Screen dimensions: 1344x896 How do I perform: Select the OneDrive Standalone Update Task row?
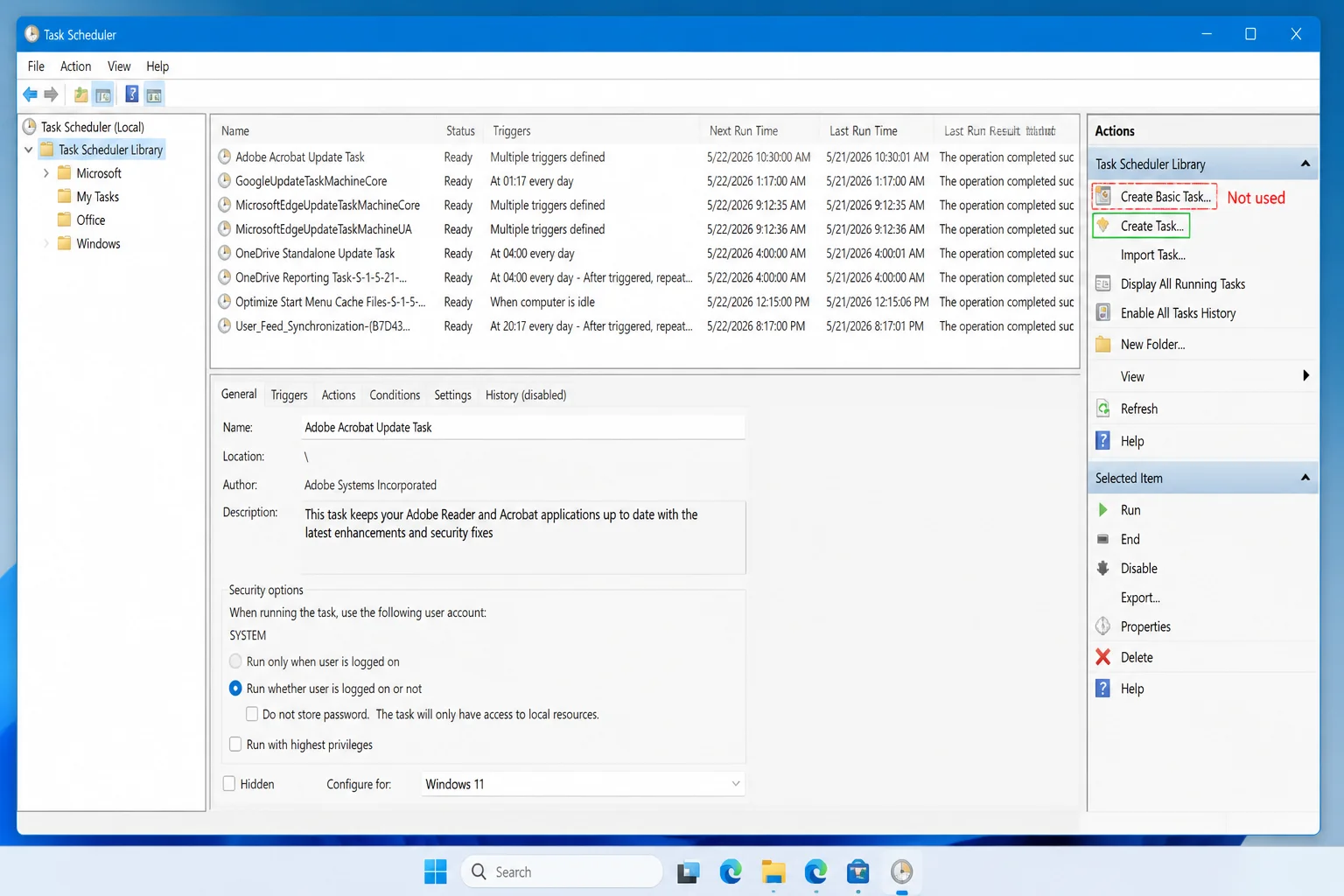pos(645,253)
